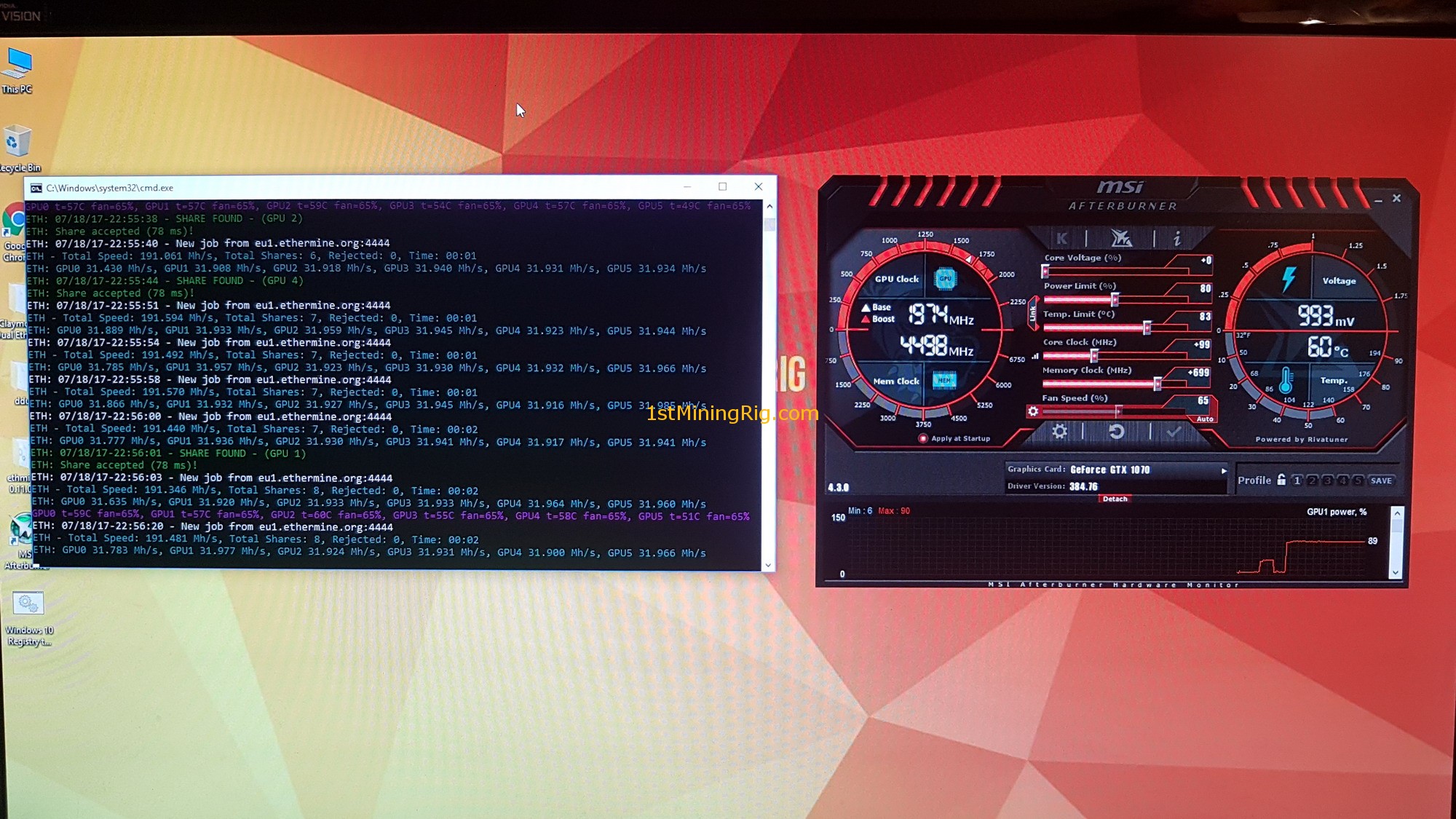Viewport: 1456px width, 819px height.
Task: Open Recycle Bin desktop icon
Action: coord(20,149)
